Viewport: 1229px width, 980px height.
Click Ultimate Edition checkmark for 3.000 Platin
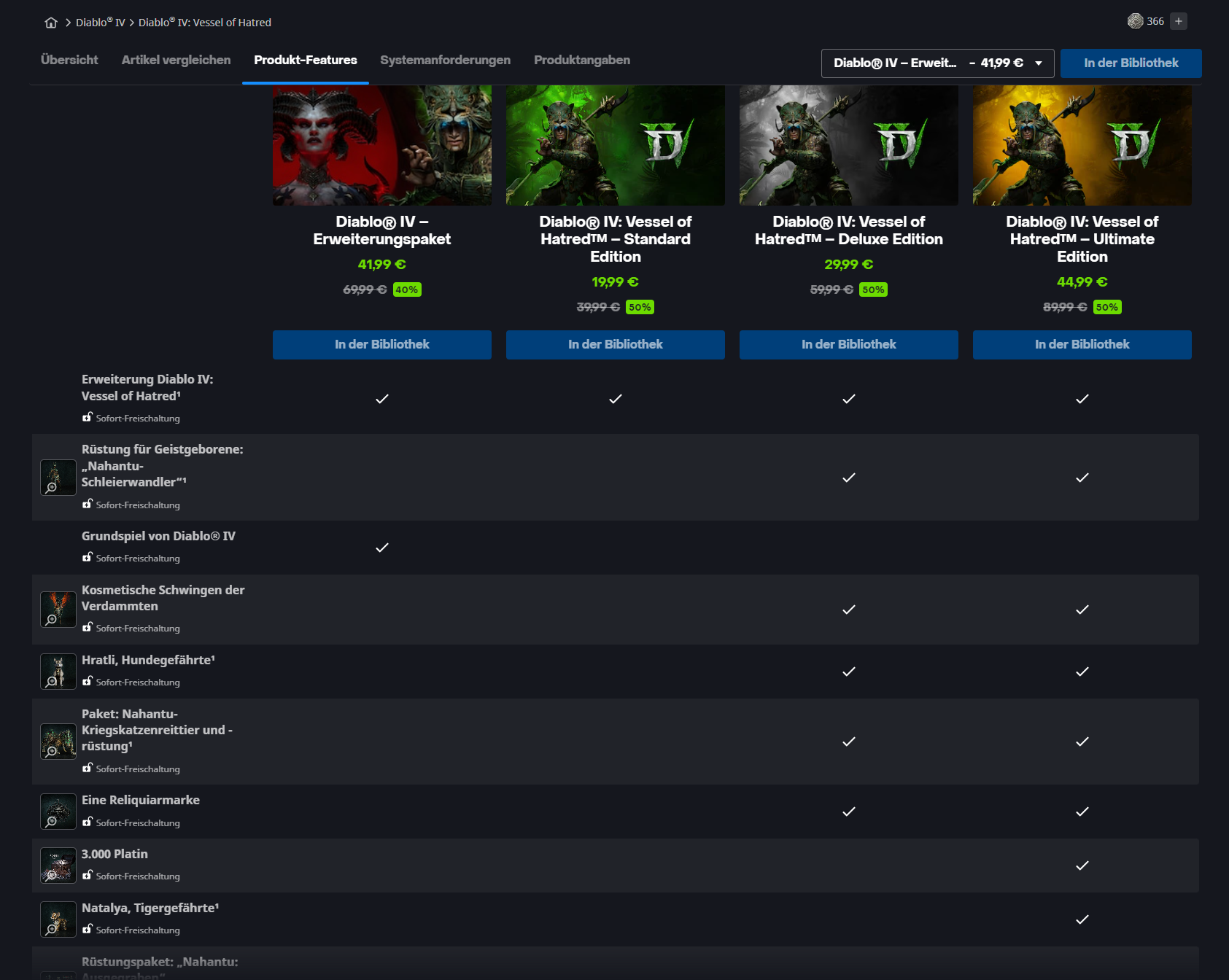(x=1082, y=866)
